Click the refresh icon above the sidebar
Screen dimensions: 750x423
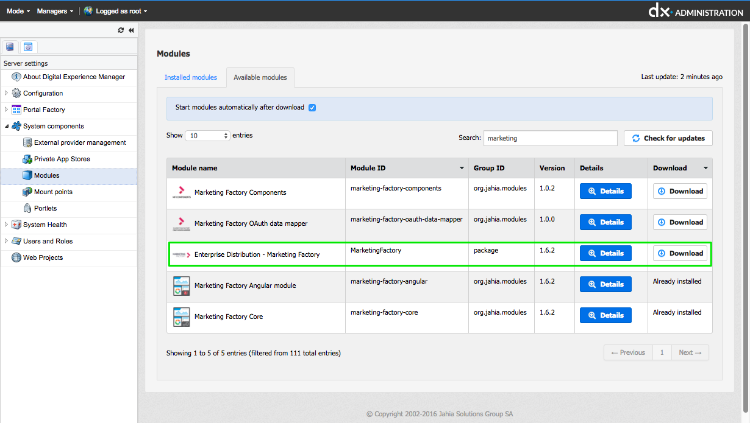click(x=121, y=30)
